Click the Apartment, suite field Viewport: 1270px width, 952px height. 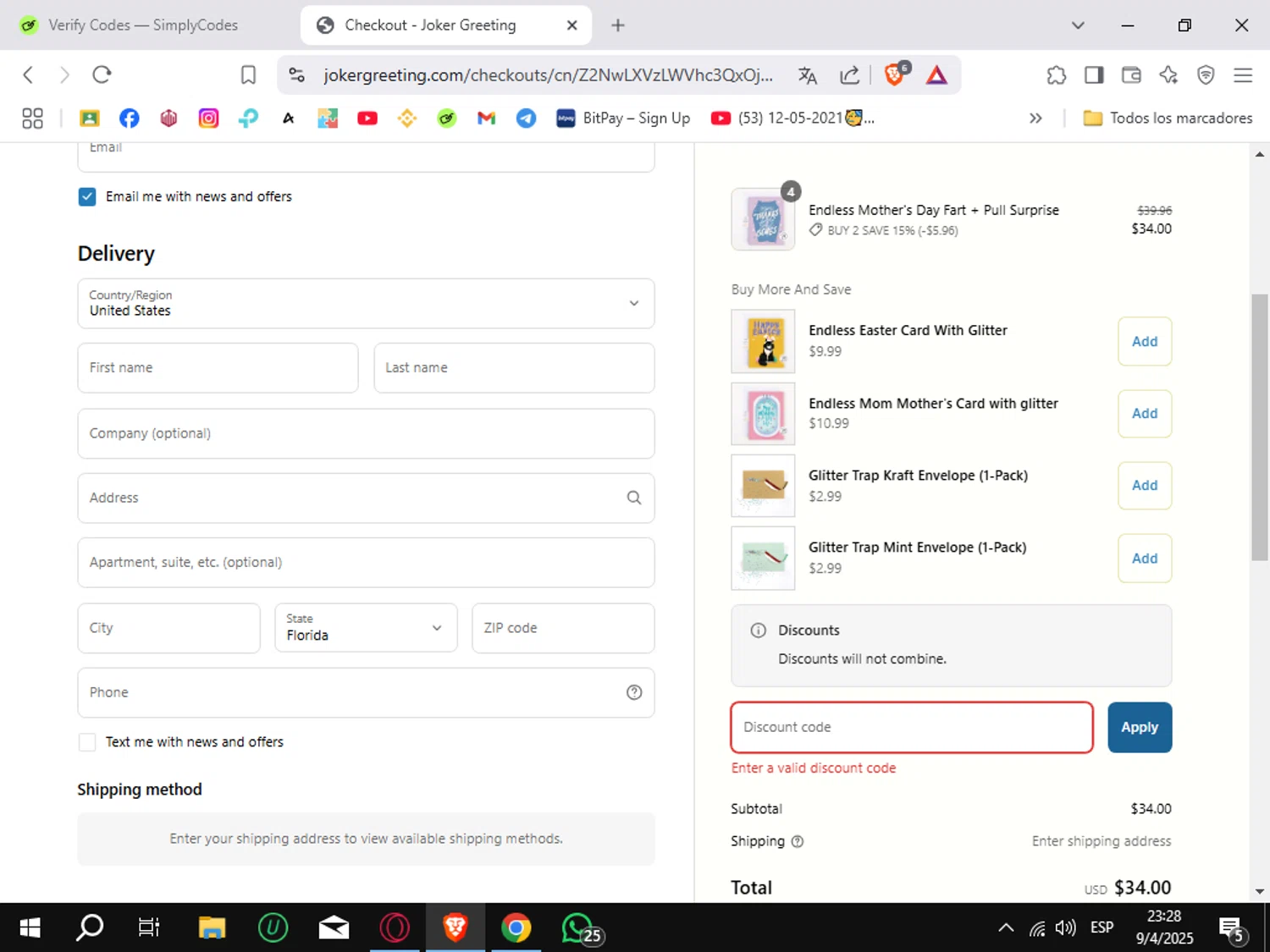[x=366, y=563]
